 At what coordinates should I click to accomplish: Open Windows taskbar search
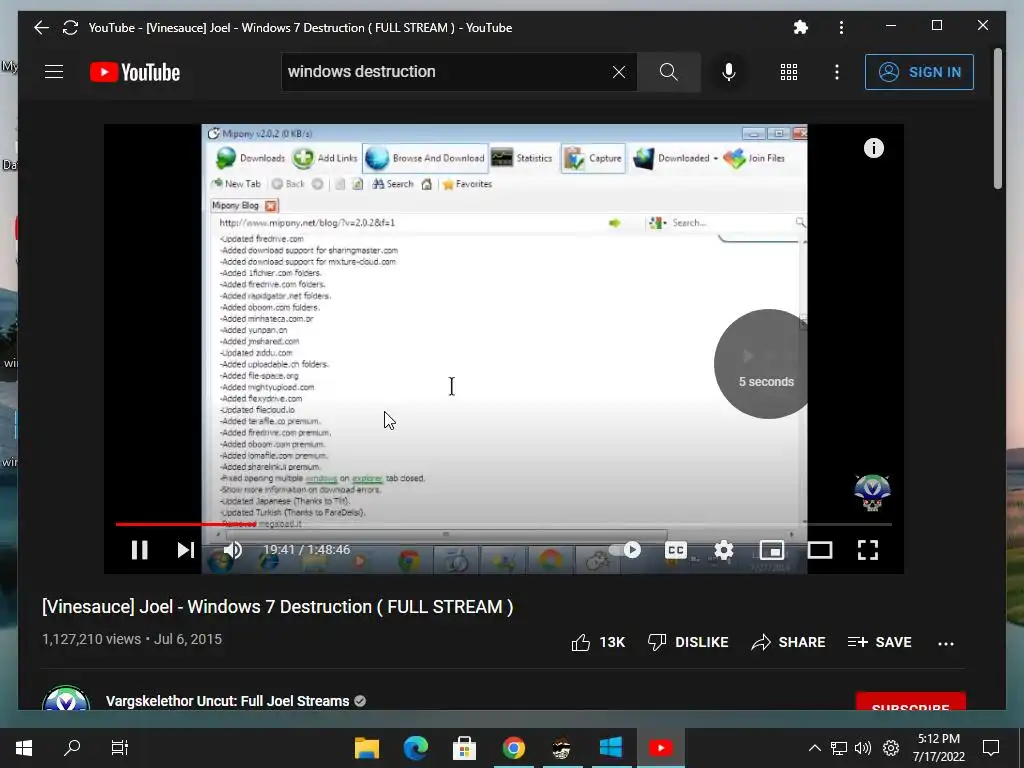72,748
